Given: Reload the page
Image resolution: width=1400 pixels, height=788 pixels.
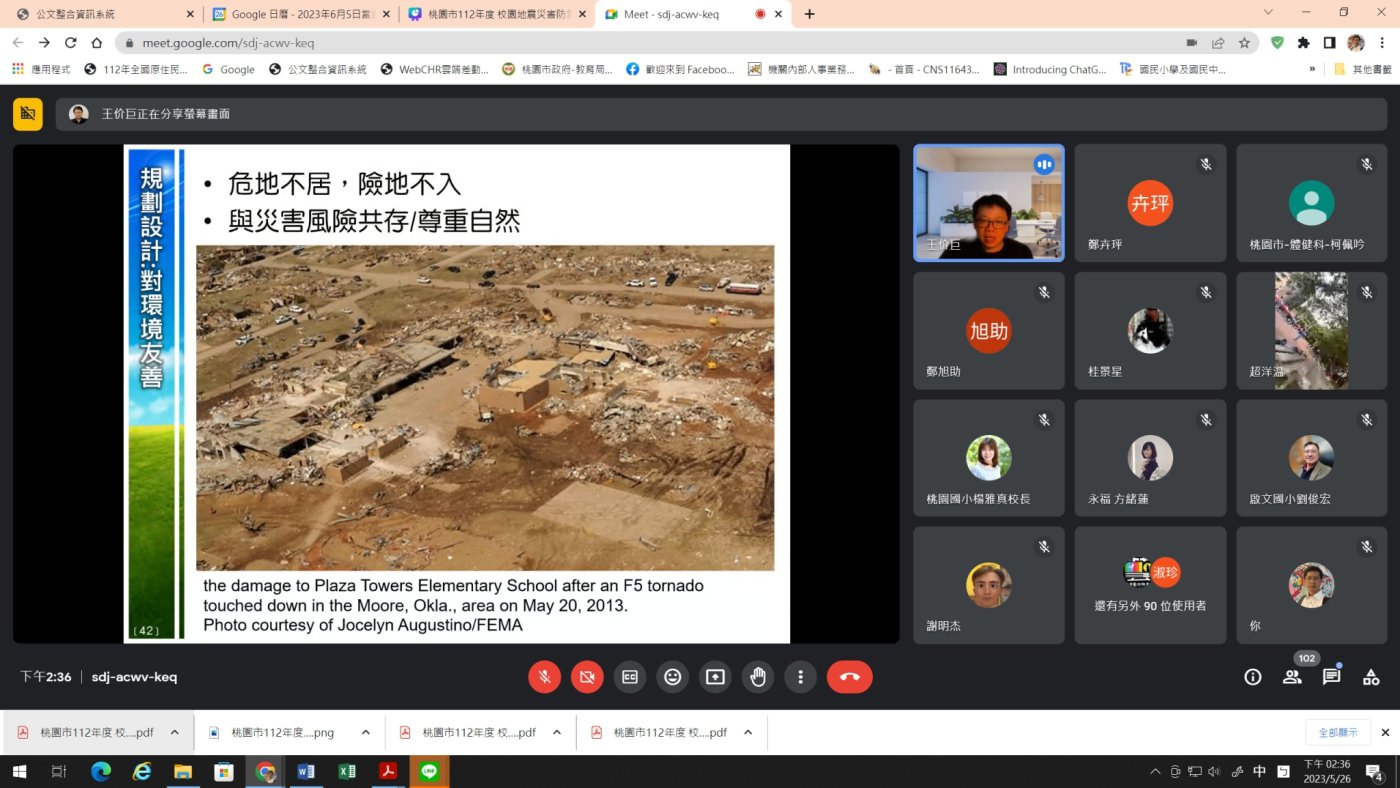Looking at the screenshot, I should click(70, 43).
